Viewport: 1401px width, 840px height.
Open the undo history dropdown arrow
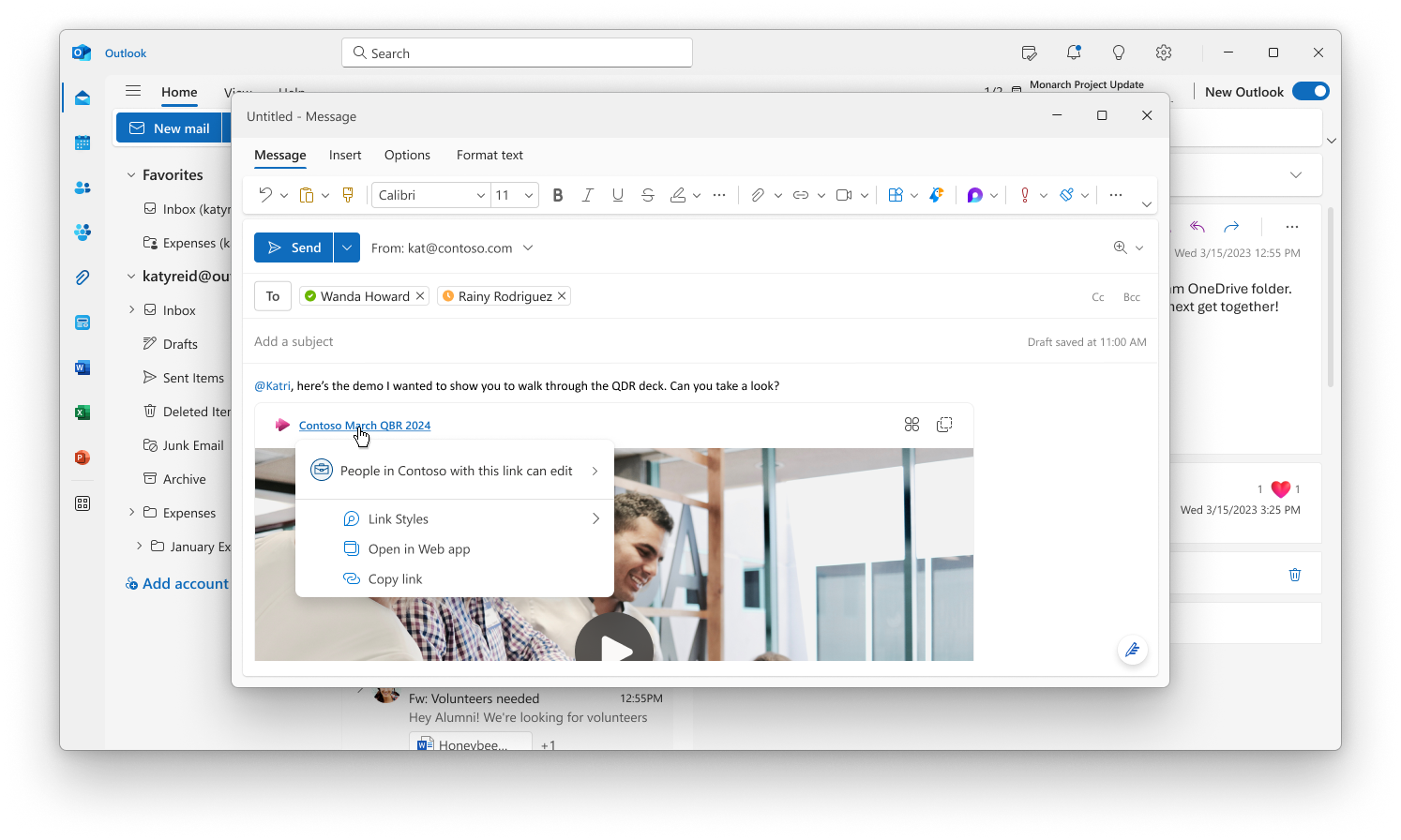[x=284, y=196]
